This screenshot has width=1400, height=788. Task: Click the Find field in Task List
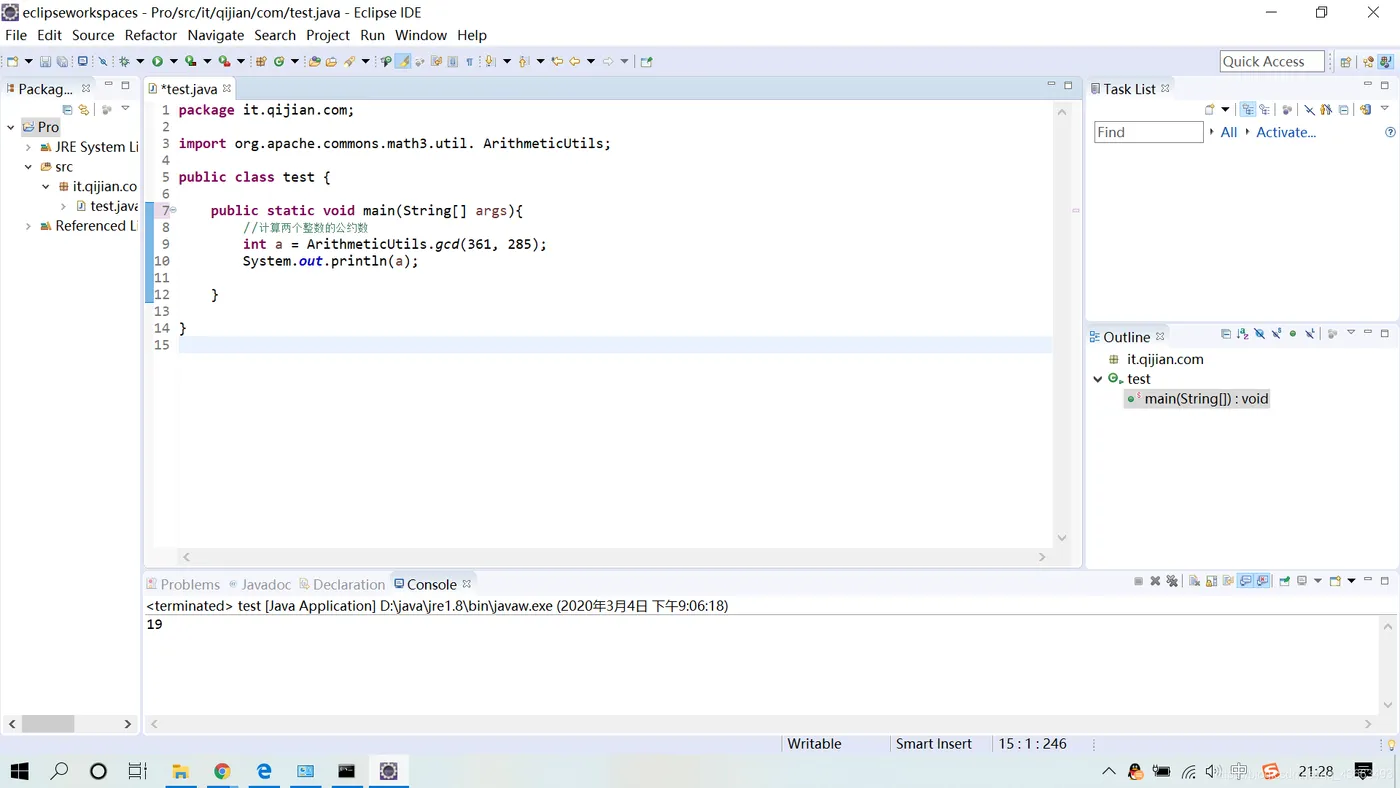(x=1149, y=132)
